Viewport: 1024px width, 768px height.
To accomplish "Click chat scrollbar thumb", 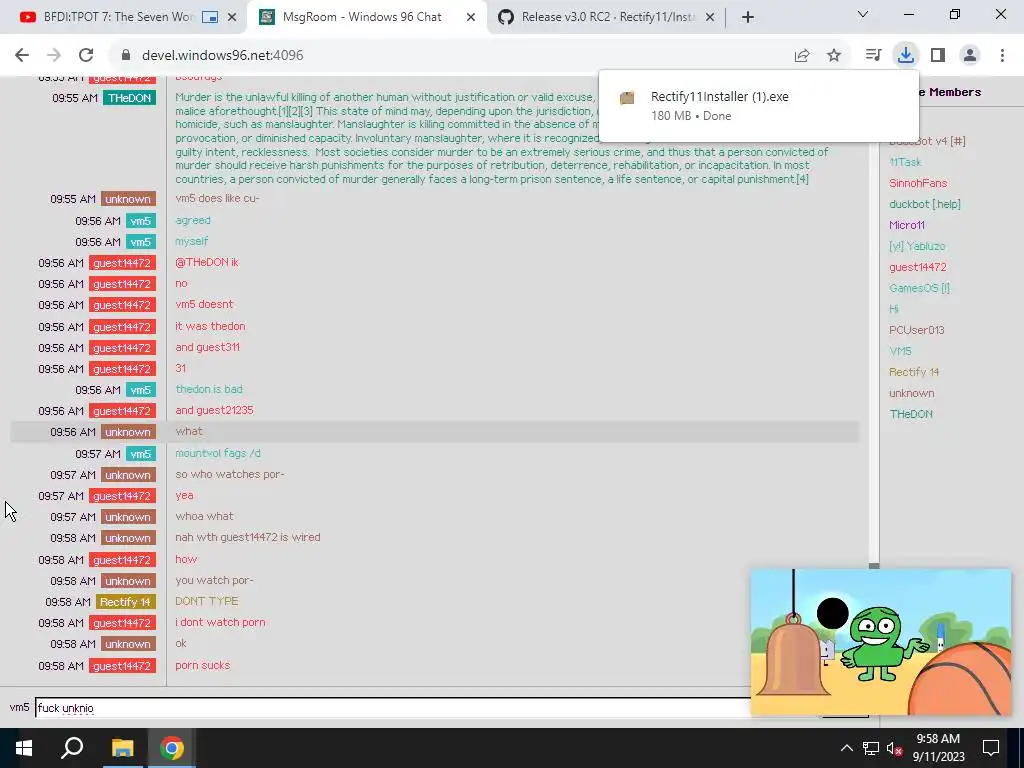I will 874,567.
